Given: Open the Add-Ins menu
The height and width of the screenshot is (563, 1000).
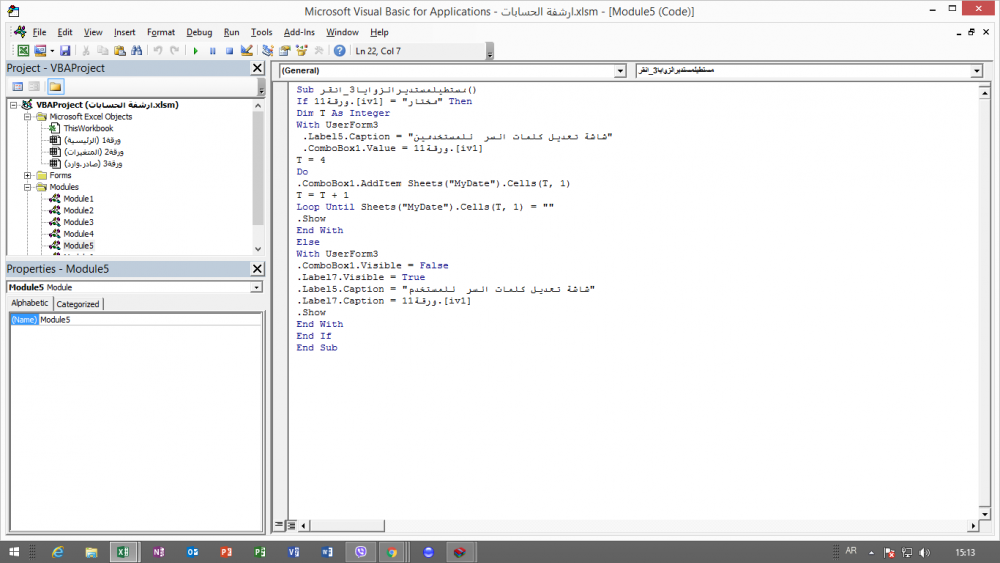Looking at the screenshot, I should tap(299, 33).
